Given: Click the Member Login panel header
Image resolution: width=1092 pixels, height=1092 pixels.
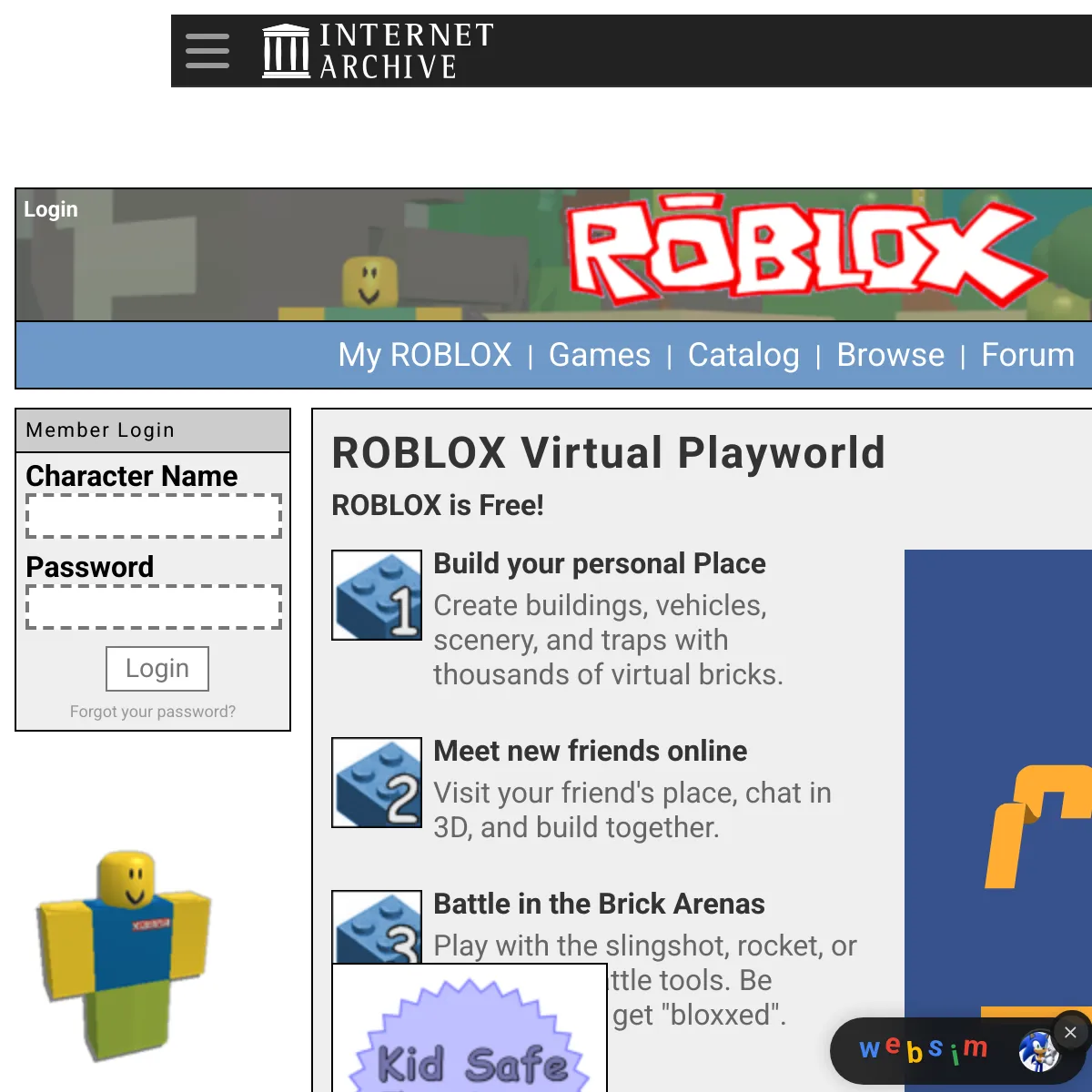Looking at the screenshot, I should (153, 430).
